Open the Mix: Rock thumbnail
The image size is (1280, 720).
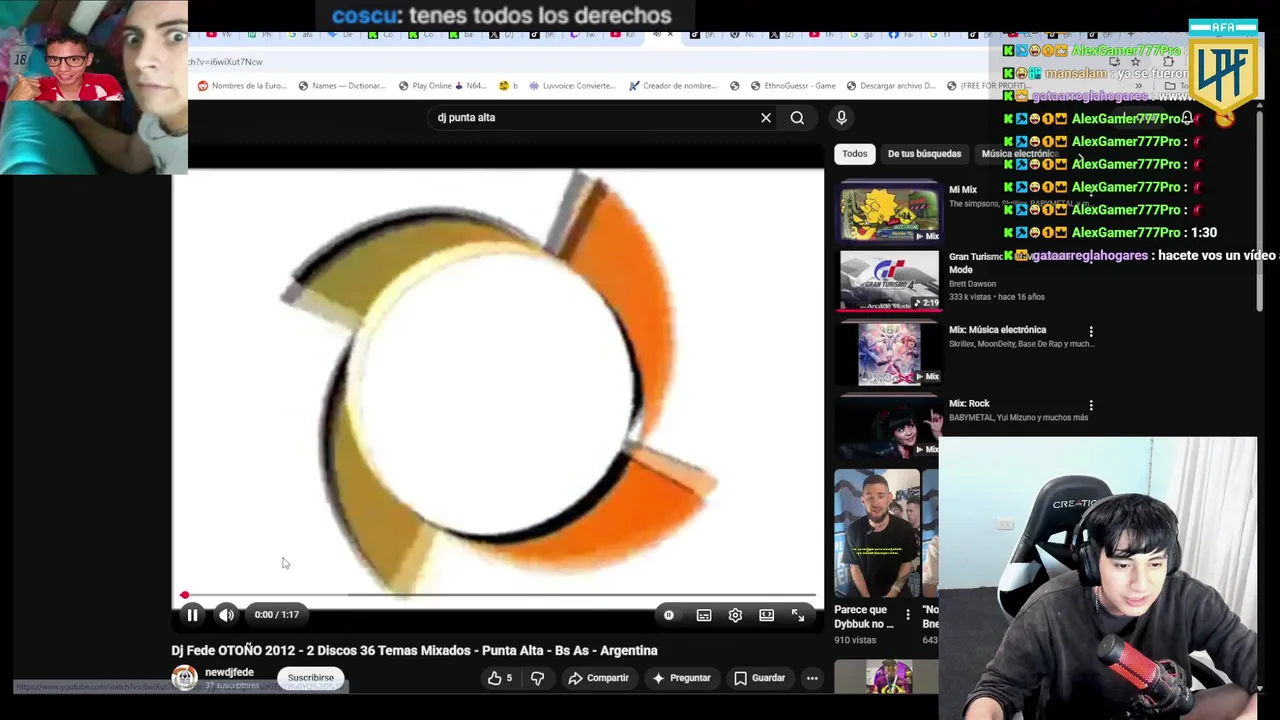[889, 426]
